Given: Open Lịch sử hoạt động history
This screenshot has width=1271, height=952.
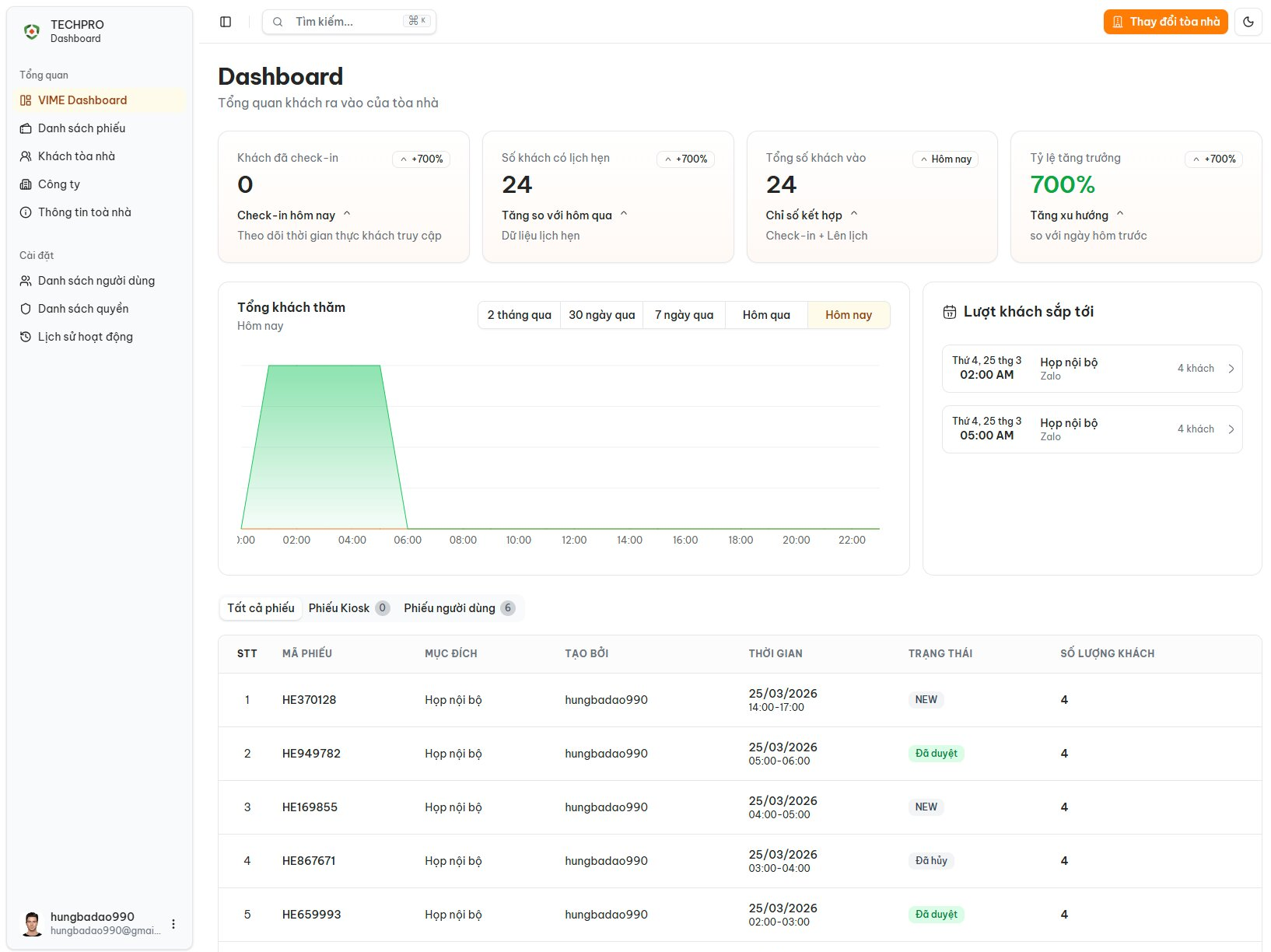Looking at the screenshot, I should tap(86, 337).
